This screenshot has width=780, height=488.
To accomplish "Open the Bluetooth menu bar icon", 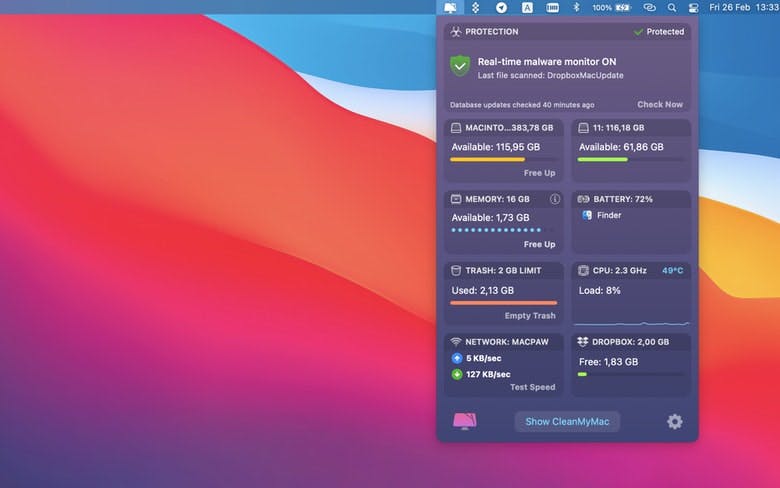I will [576, 7].
